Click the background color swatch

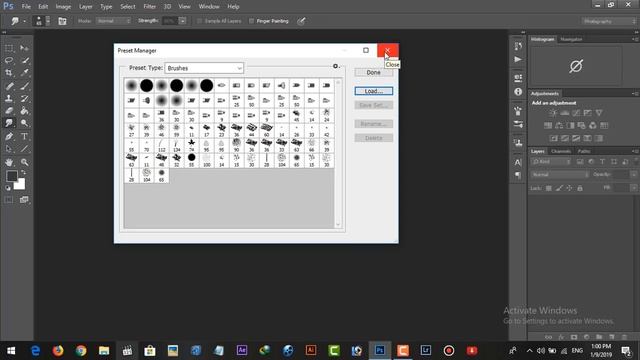pos(20,185)
